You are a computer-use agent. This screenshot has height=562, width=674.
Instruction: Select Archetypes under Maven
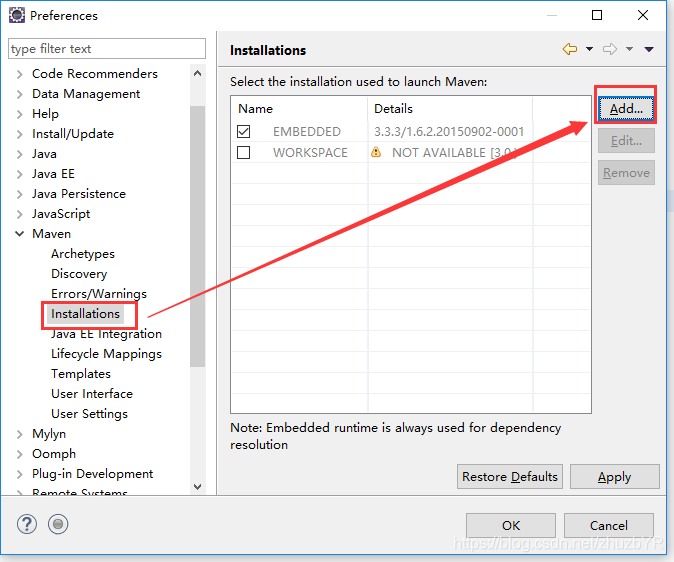click(83, 254)
